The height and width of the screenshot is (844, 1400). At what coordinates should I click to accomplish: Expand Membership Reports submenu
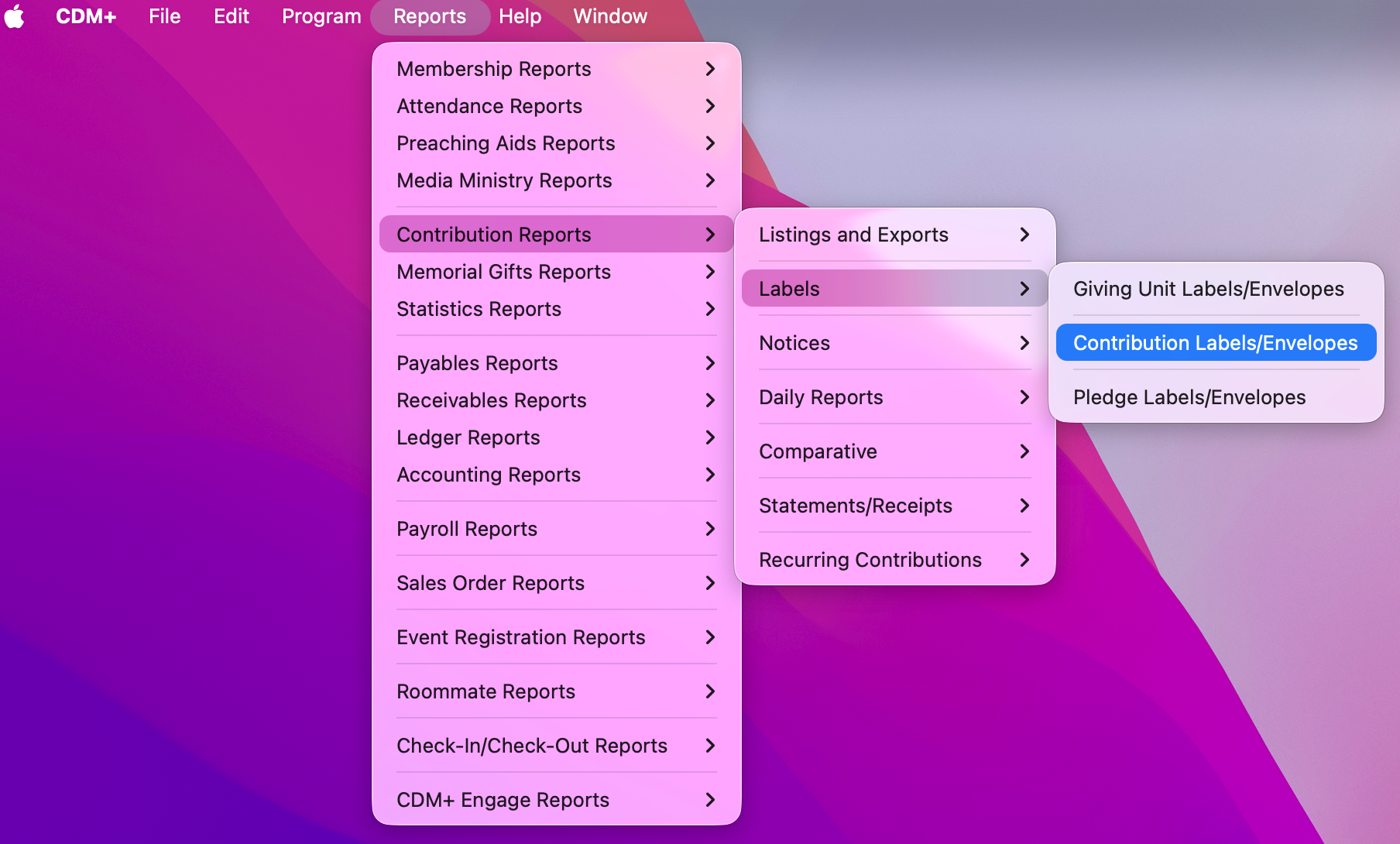pyautogui.click(x=556, y=69)
